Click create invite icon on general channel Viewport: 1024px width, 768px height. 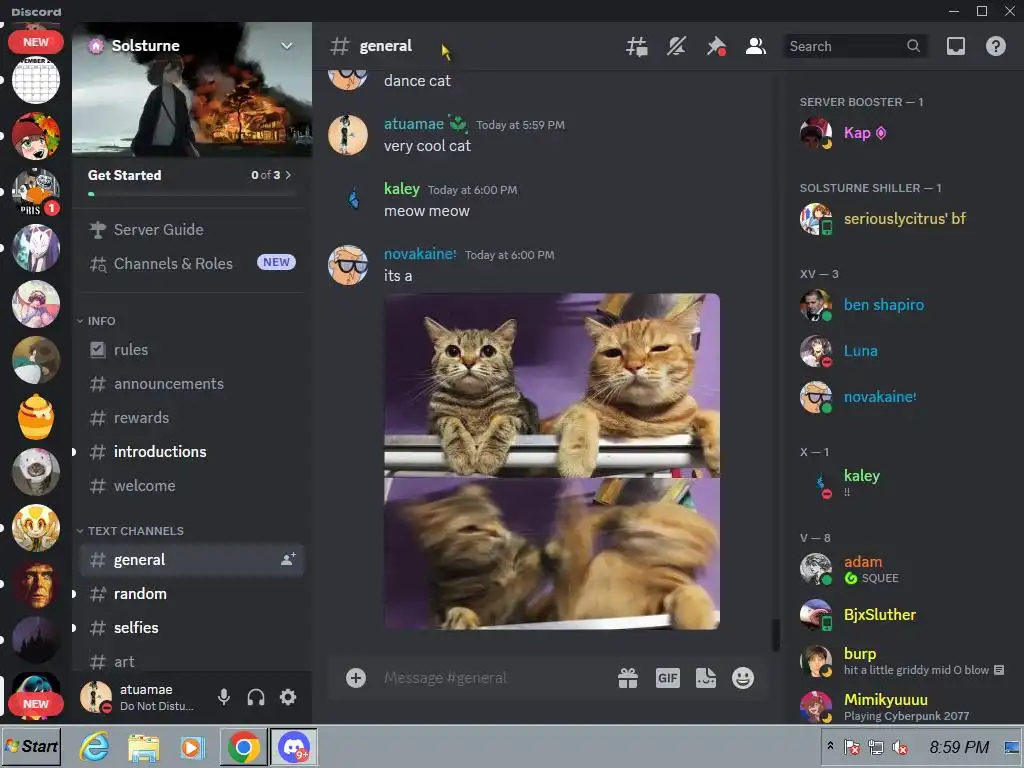click(288, 560)
